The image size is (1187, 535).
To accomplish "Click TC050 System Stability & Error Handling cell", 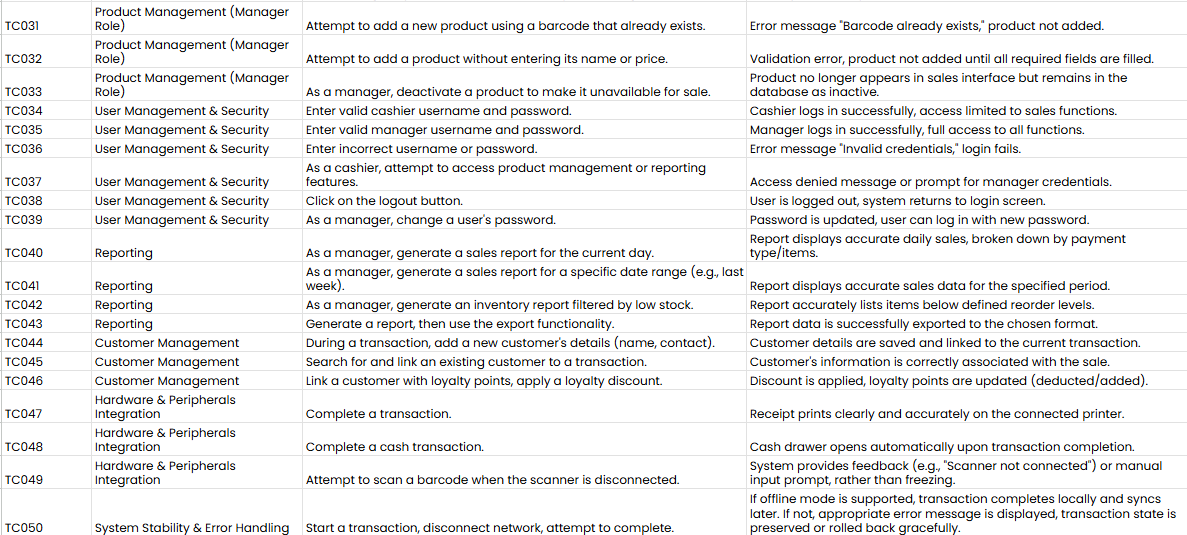I will 197,512.
